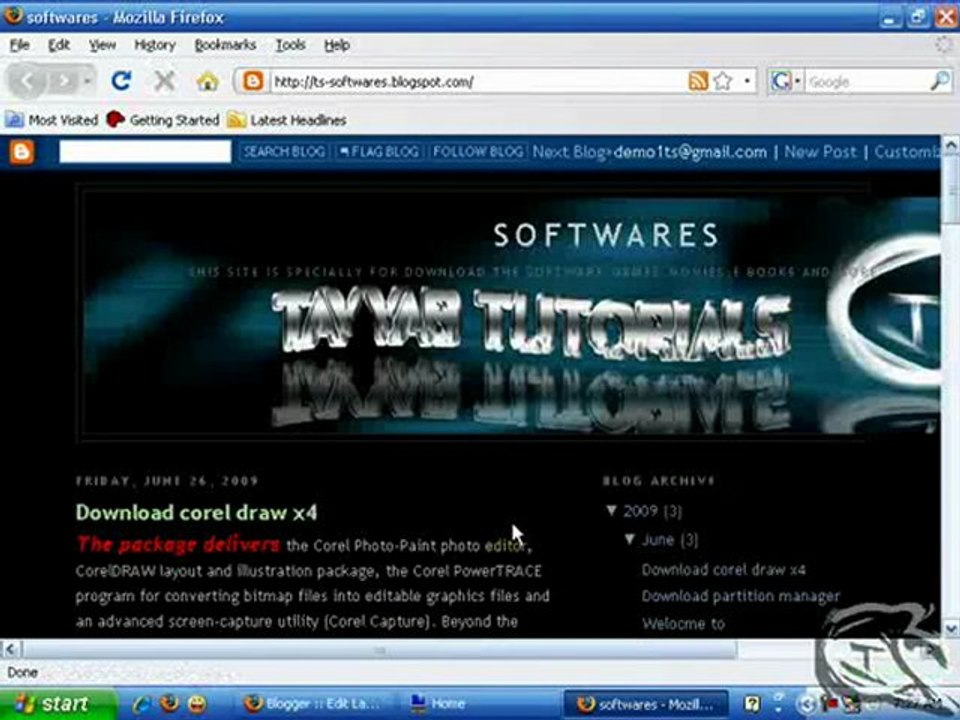Image resolution: width=960 pixels, height=720 pixels.
Task: Collapse the 2009 archive expander
Action: [611, 510]
